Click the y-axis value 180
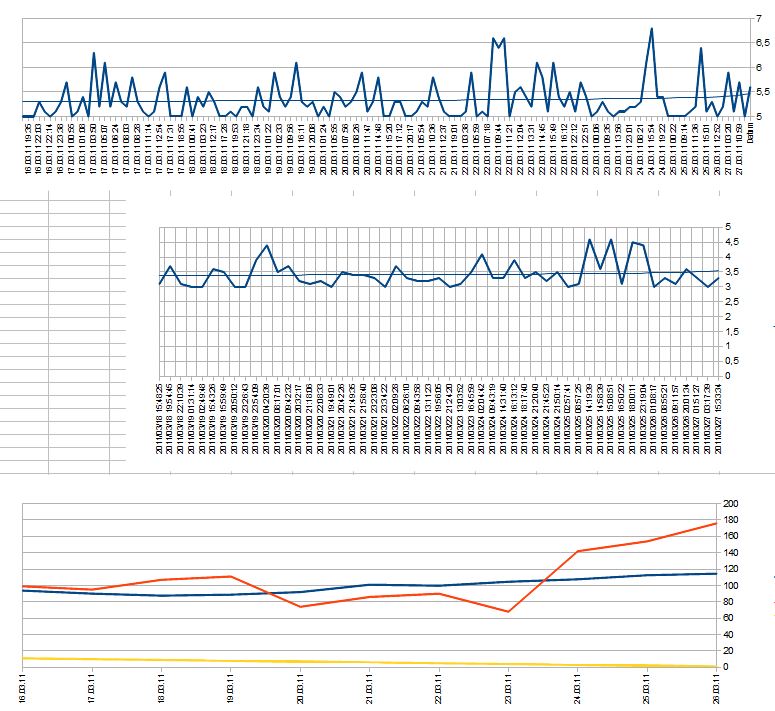Viewport: 775px width, 711px height. pyautogui.click(x=731, y=520)
